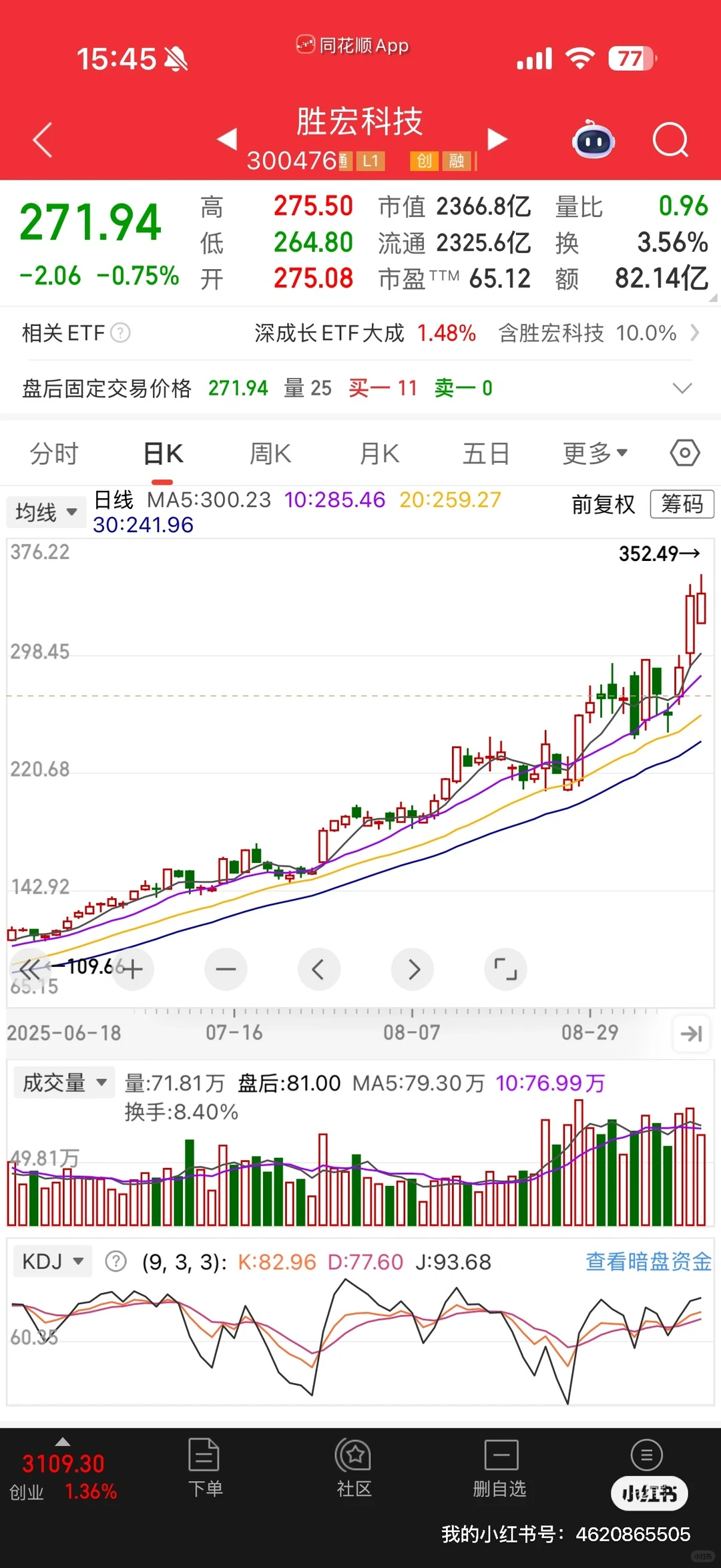
Task: Tap the 08-29 date axis label
Action: (589, 1033)
